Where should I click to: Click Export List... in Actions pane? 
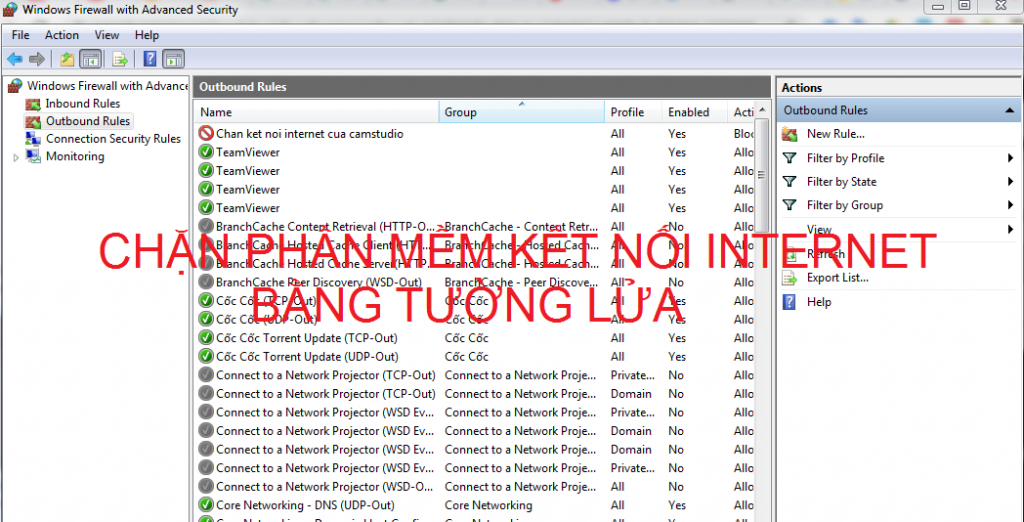coord(838,278)
